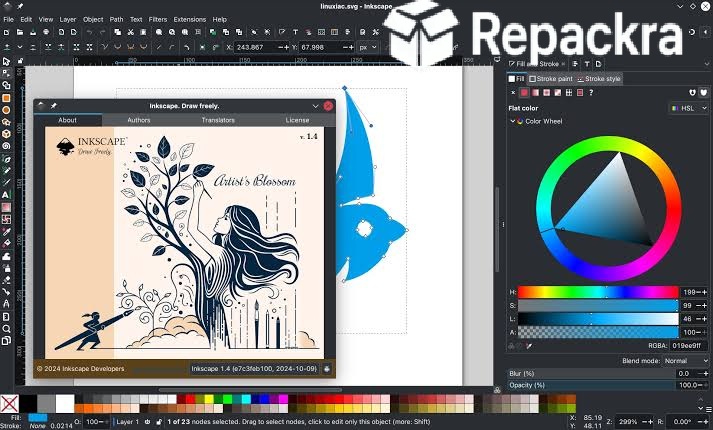Click the Print icon in toolbar

coord(46,32)
